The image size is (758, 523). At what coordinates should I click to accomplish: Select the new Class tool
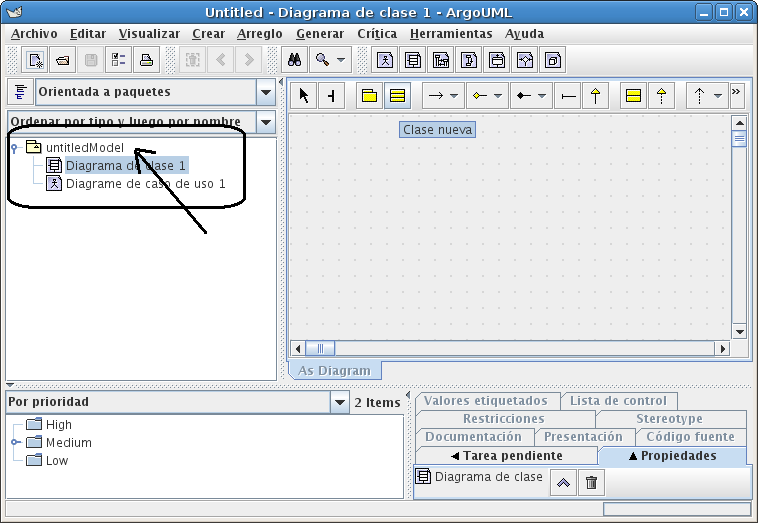click(397, 96)
